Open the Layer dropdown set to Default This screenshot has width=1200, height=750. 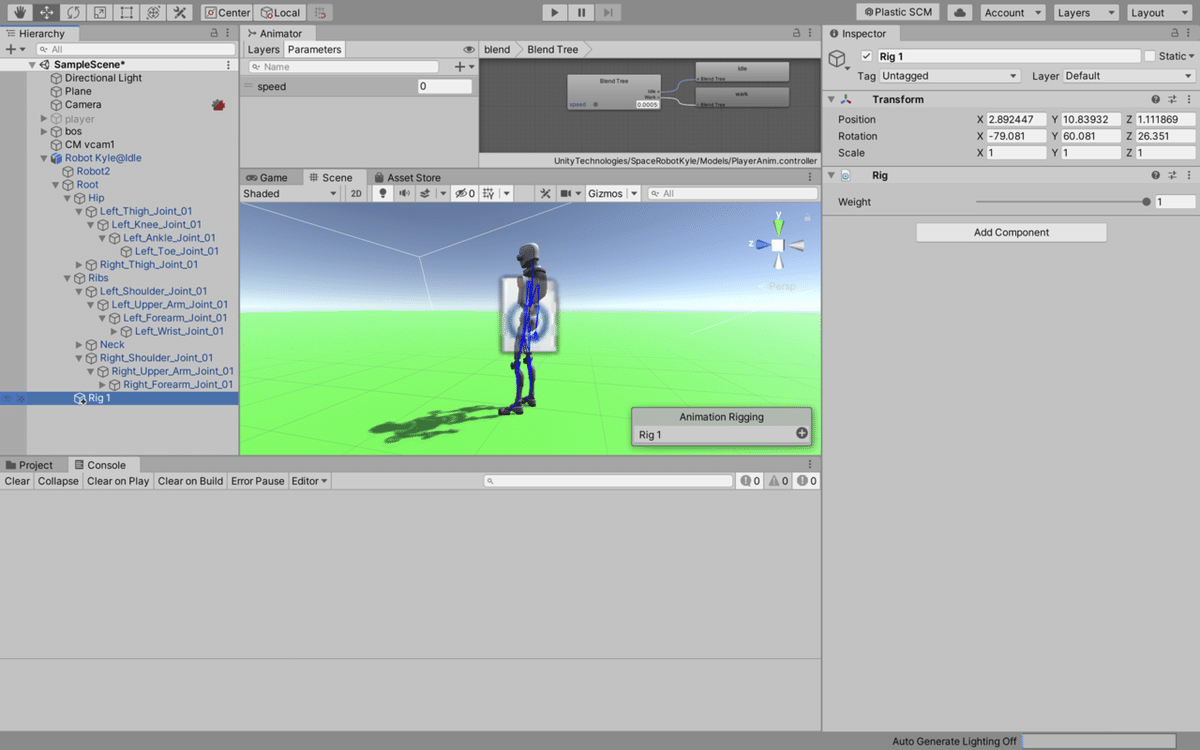[1128, 75]
